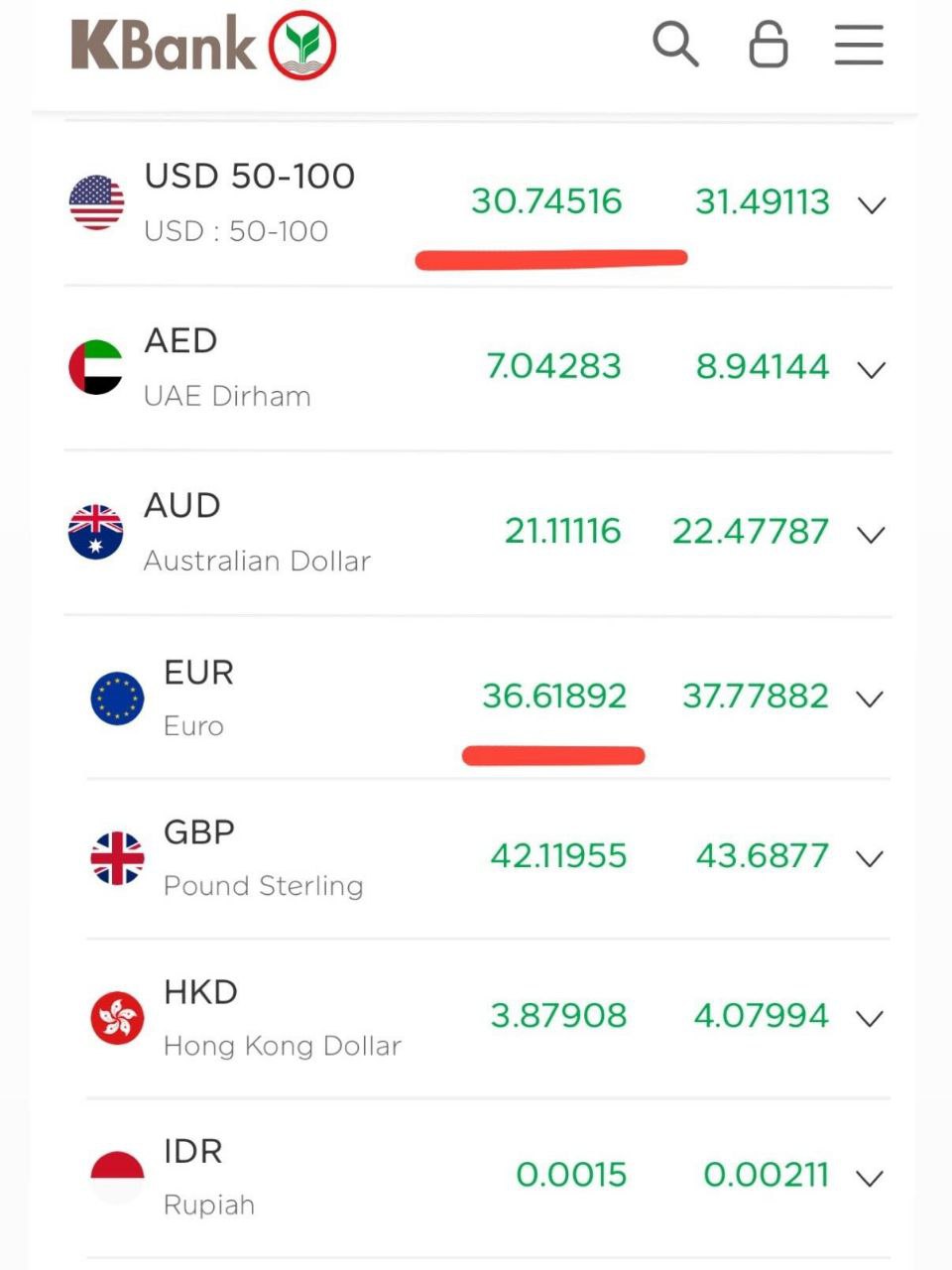Open the hamburger menu

[x=859, y=45]
